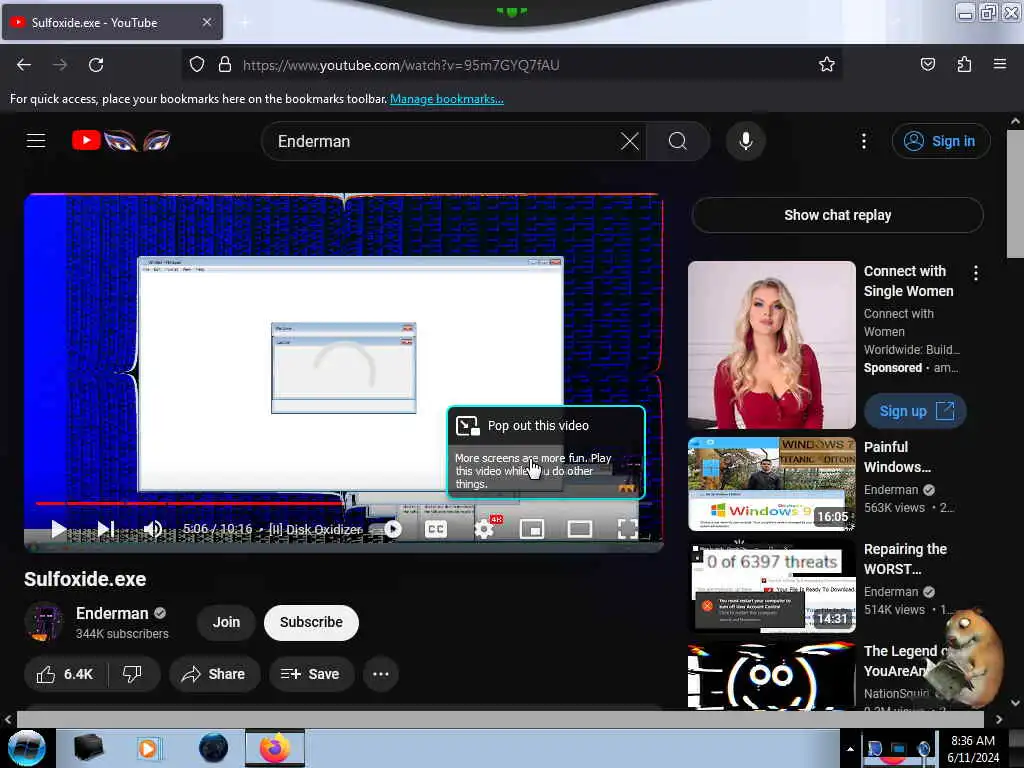
Task: Open the Repairing the WORST video thumbnail
Action: point(771,586)
